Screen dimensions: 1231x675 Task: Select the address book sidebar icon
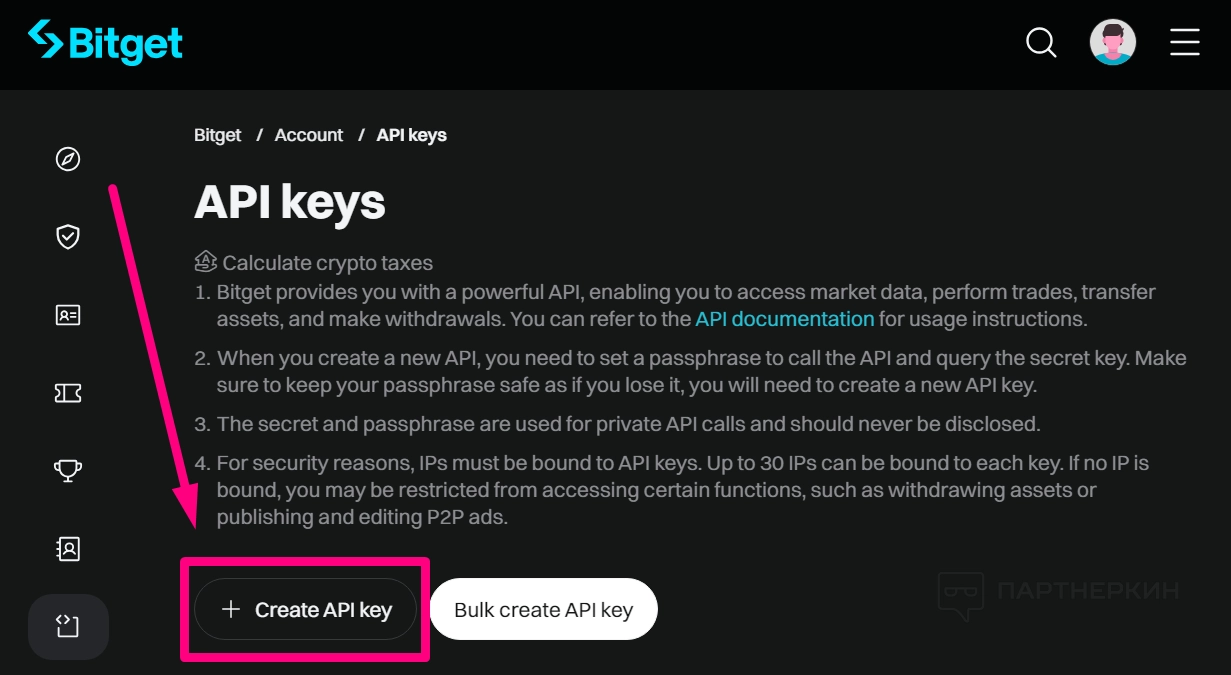[x=68, y=548]
